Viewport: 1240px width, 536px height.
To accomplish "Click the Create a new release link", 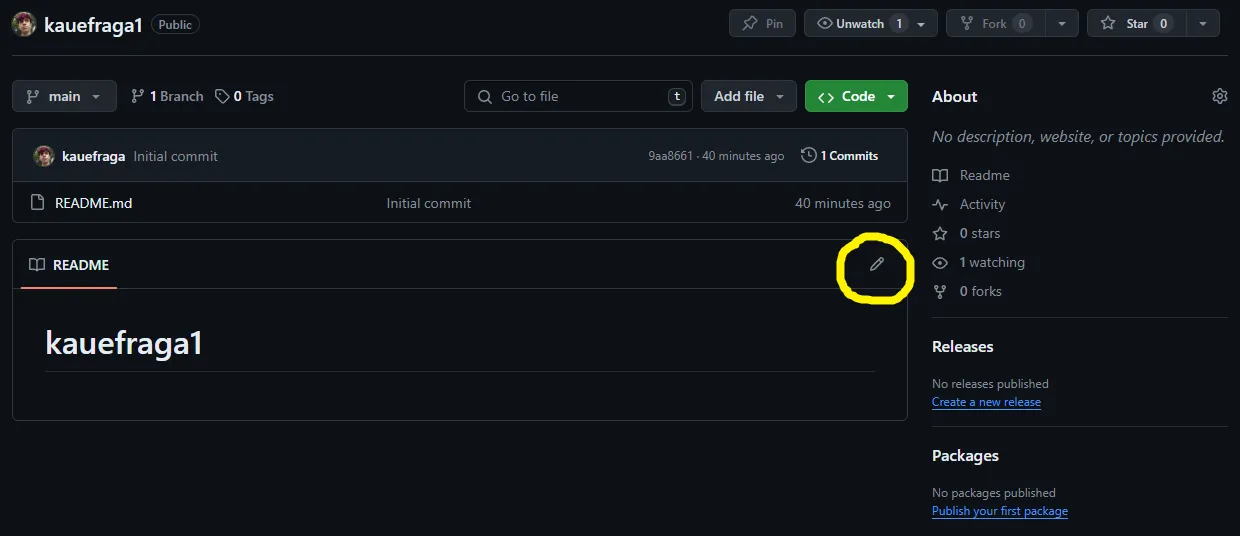I will pos(986,402).
